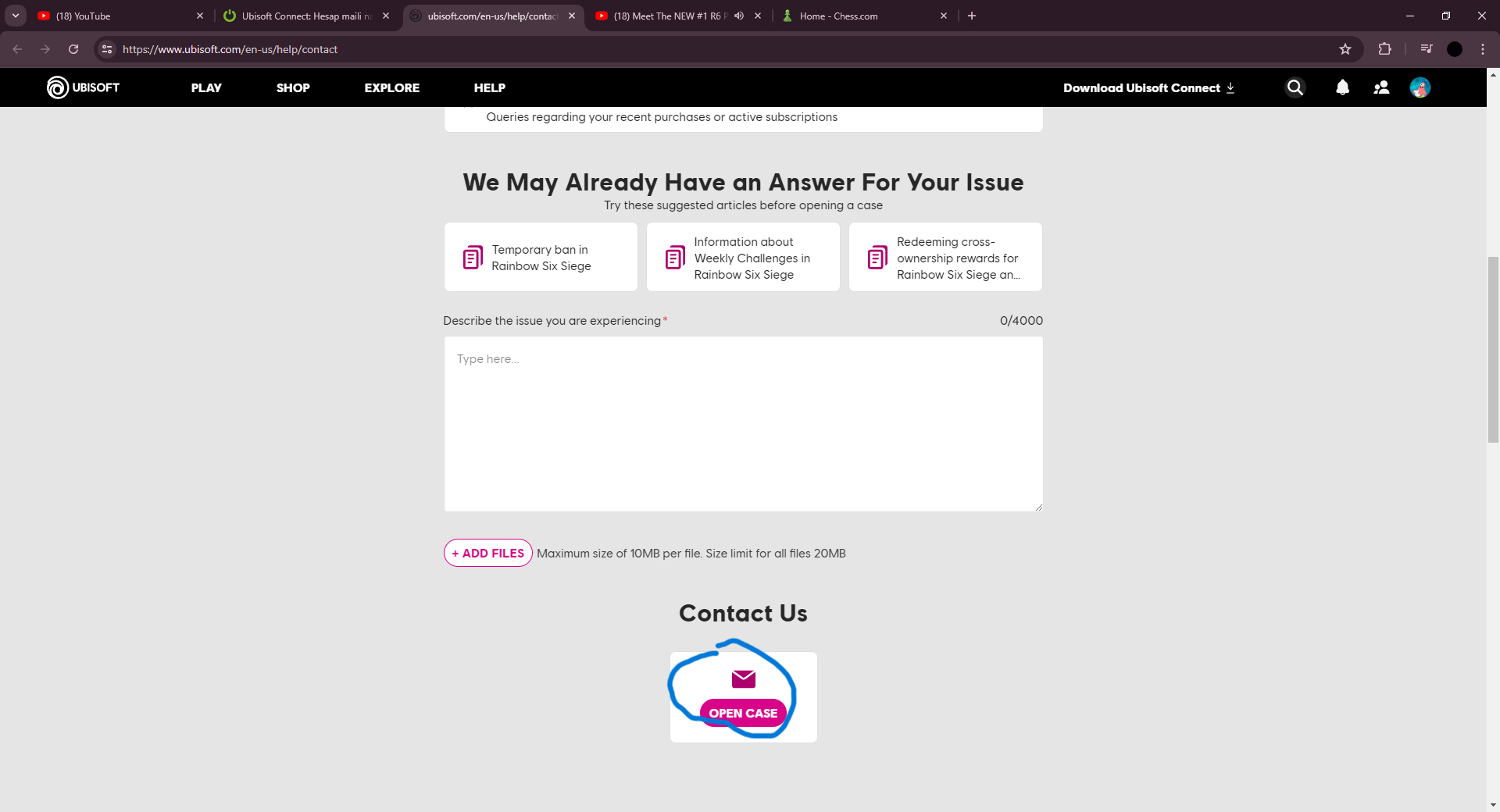Click the scrollbar up arrow
The image size is (1500, 812).
coord(1493,75)
